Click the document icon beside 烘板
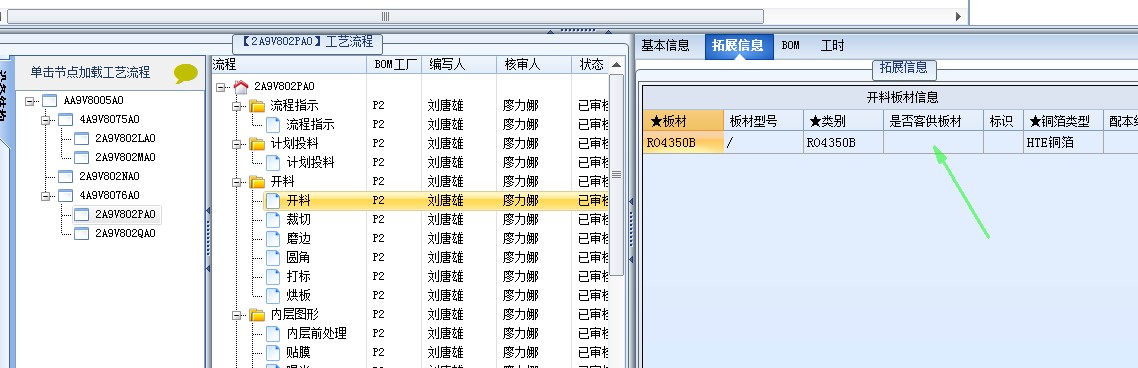 (273, 295)
